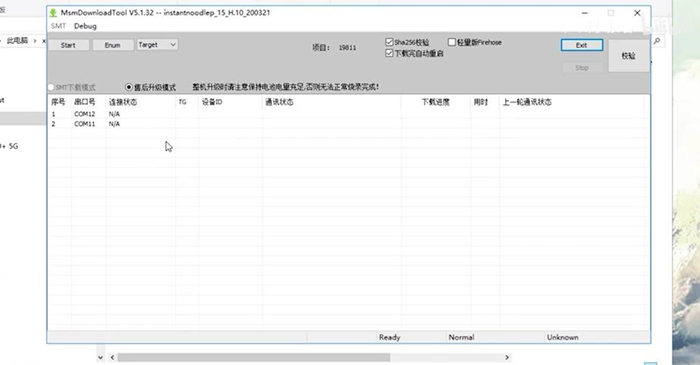The width and height of the screenshot is (700, 365).
Task: Click the right arrow of horizontal scrollbar
Action: coord(507,357)
